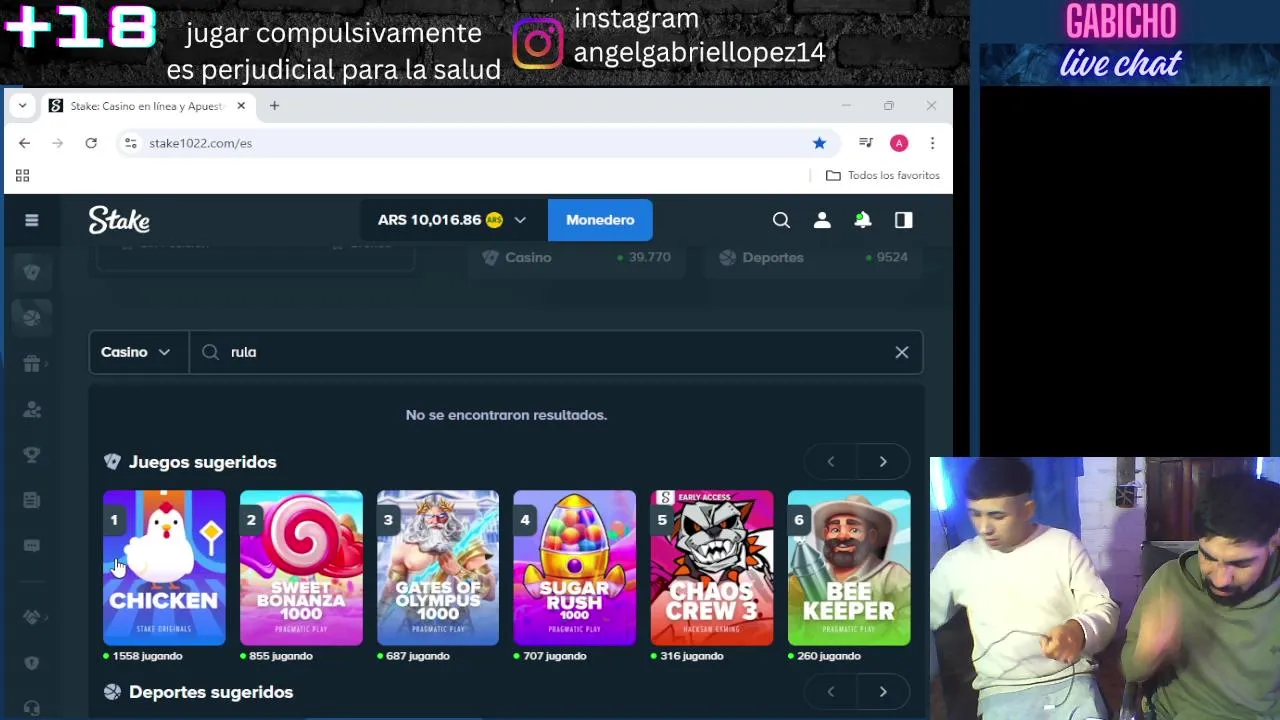Click the search field containing rula
Screen dimensions: 1280x720
click(x=555, y=352)
